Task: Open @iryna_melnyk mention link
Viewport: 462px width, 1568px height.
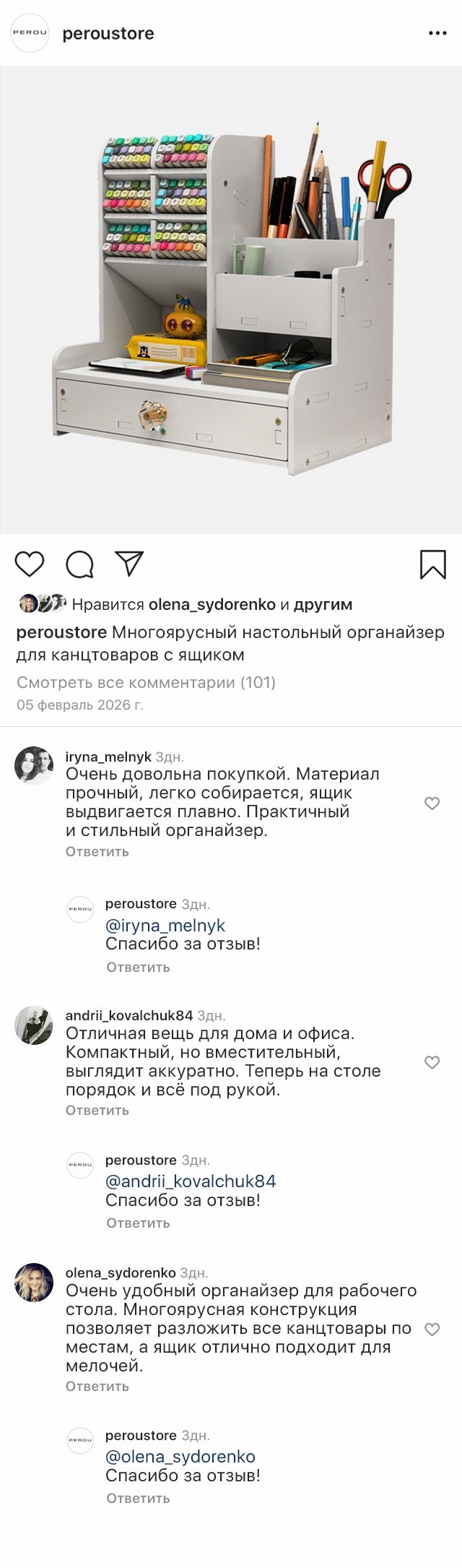Action: click(x=165, y=926)
